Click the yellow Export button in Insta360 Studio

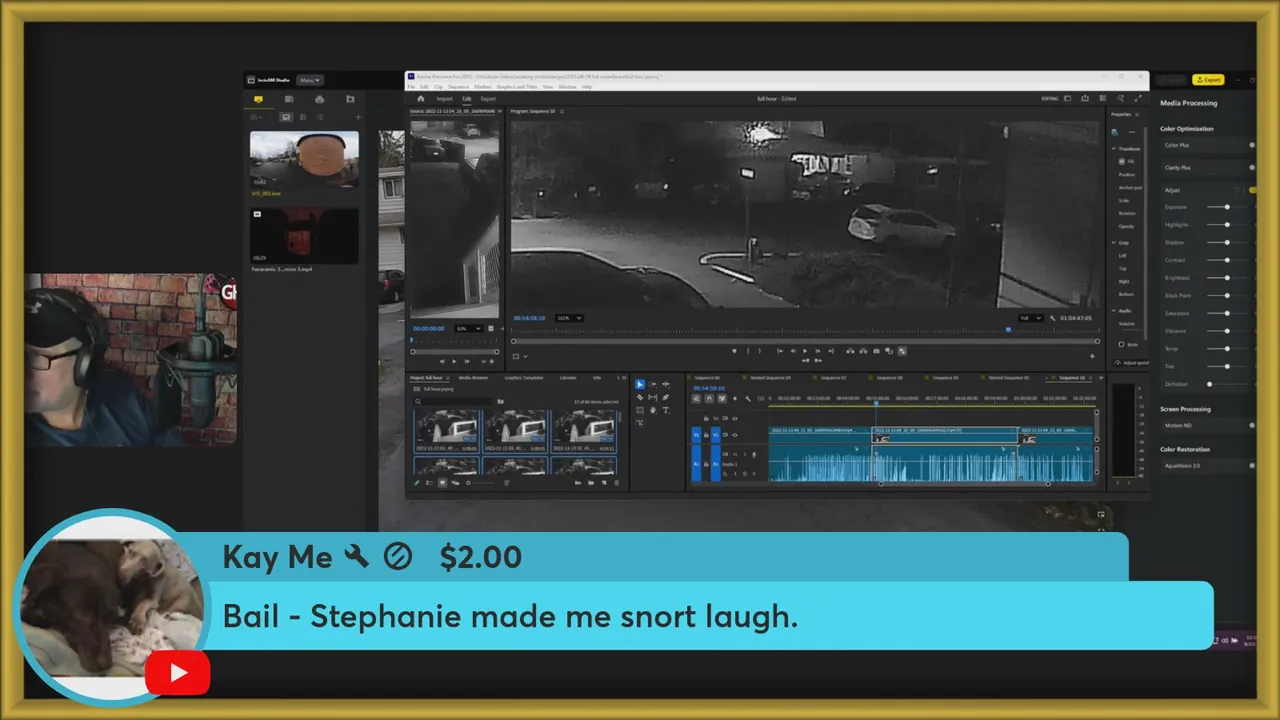click(x=1208, y=80)
